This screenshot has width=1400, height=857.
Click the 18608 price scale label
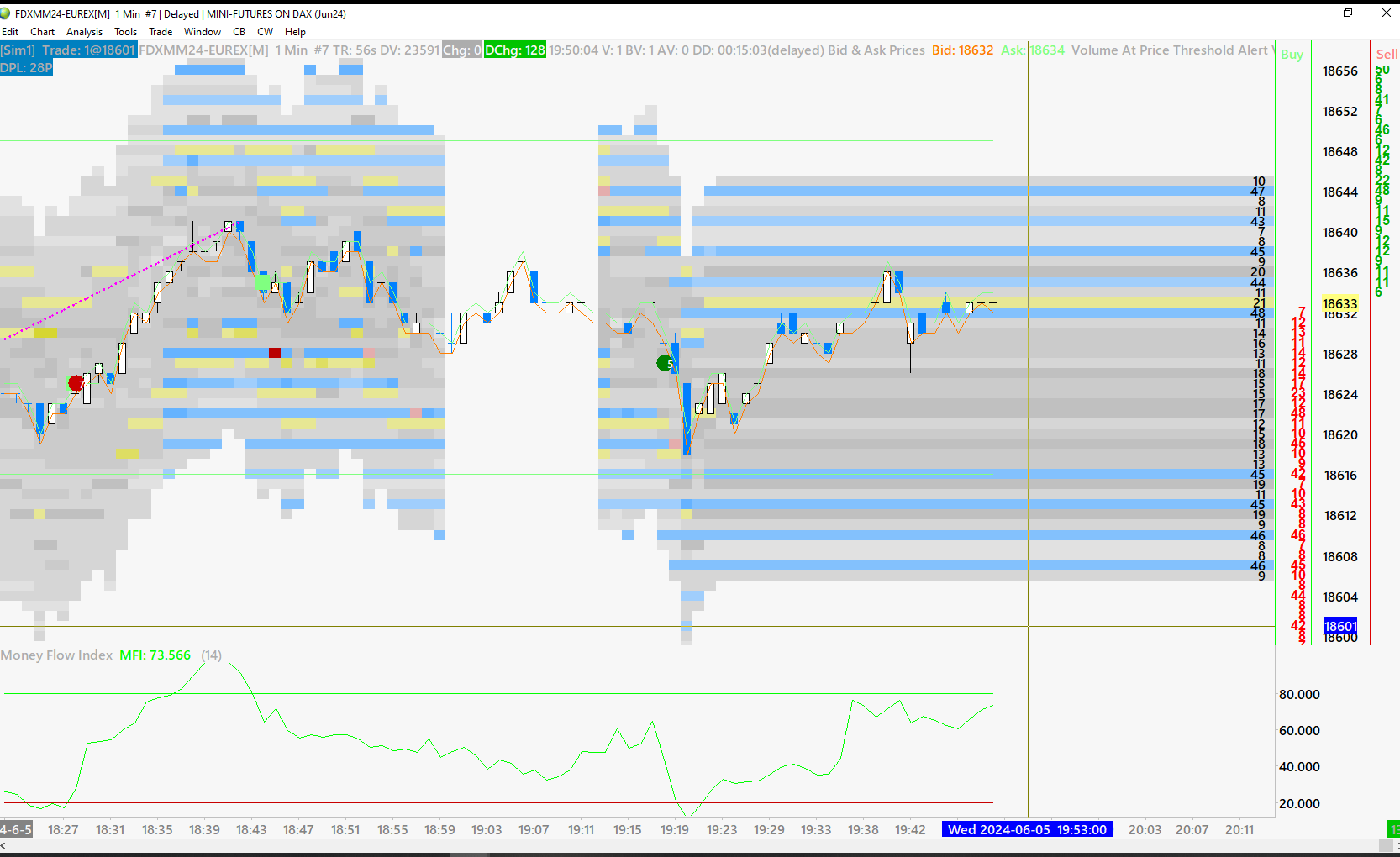pos(1340,557)
